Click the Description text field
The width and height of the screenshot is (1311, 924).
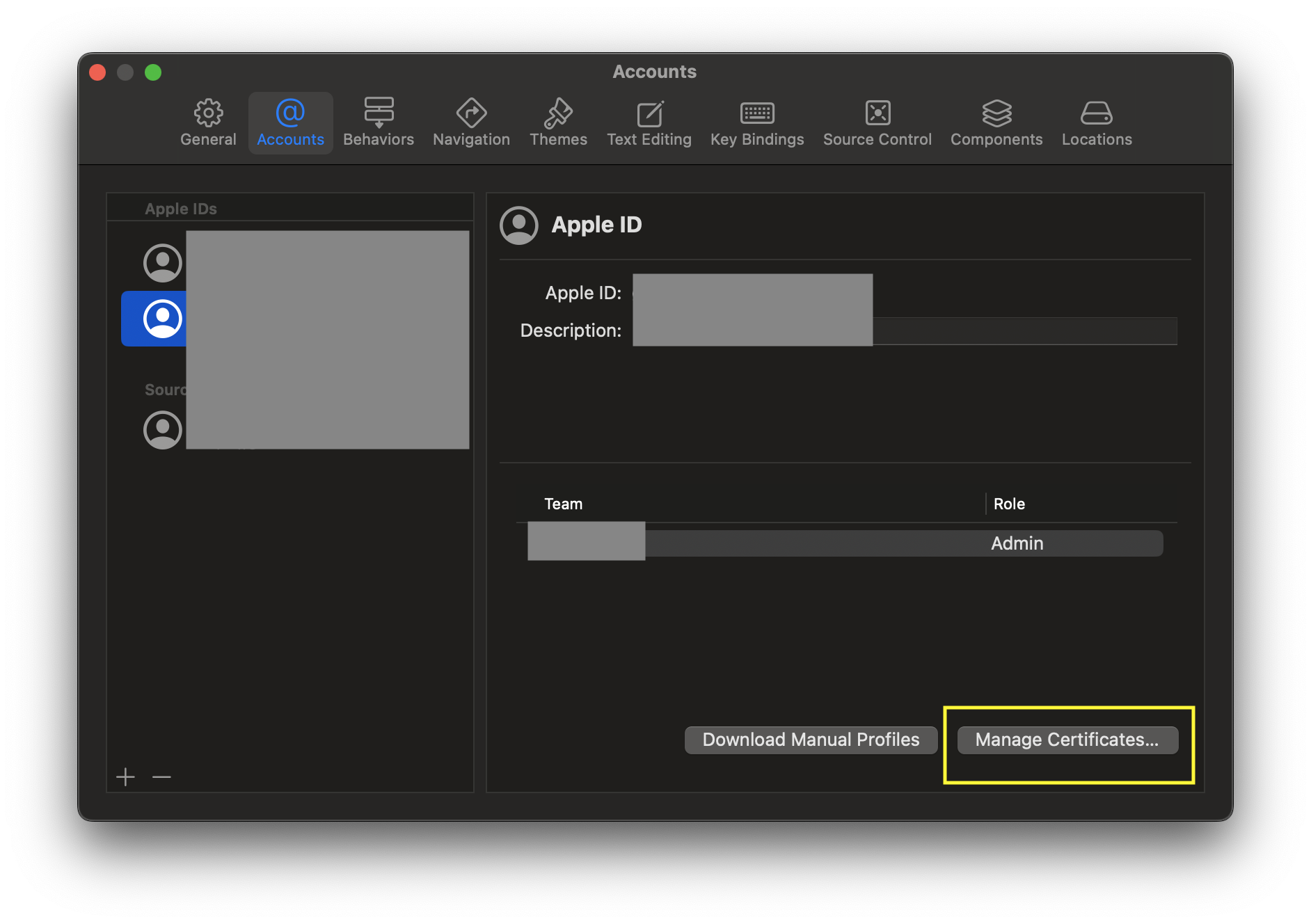(905, 330)
